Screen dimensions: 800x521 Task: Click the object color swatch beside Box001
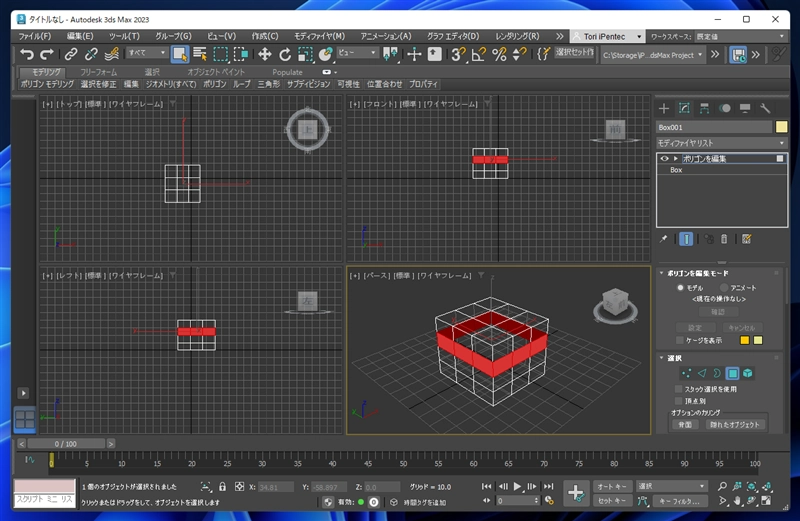click(781, 127)
